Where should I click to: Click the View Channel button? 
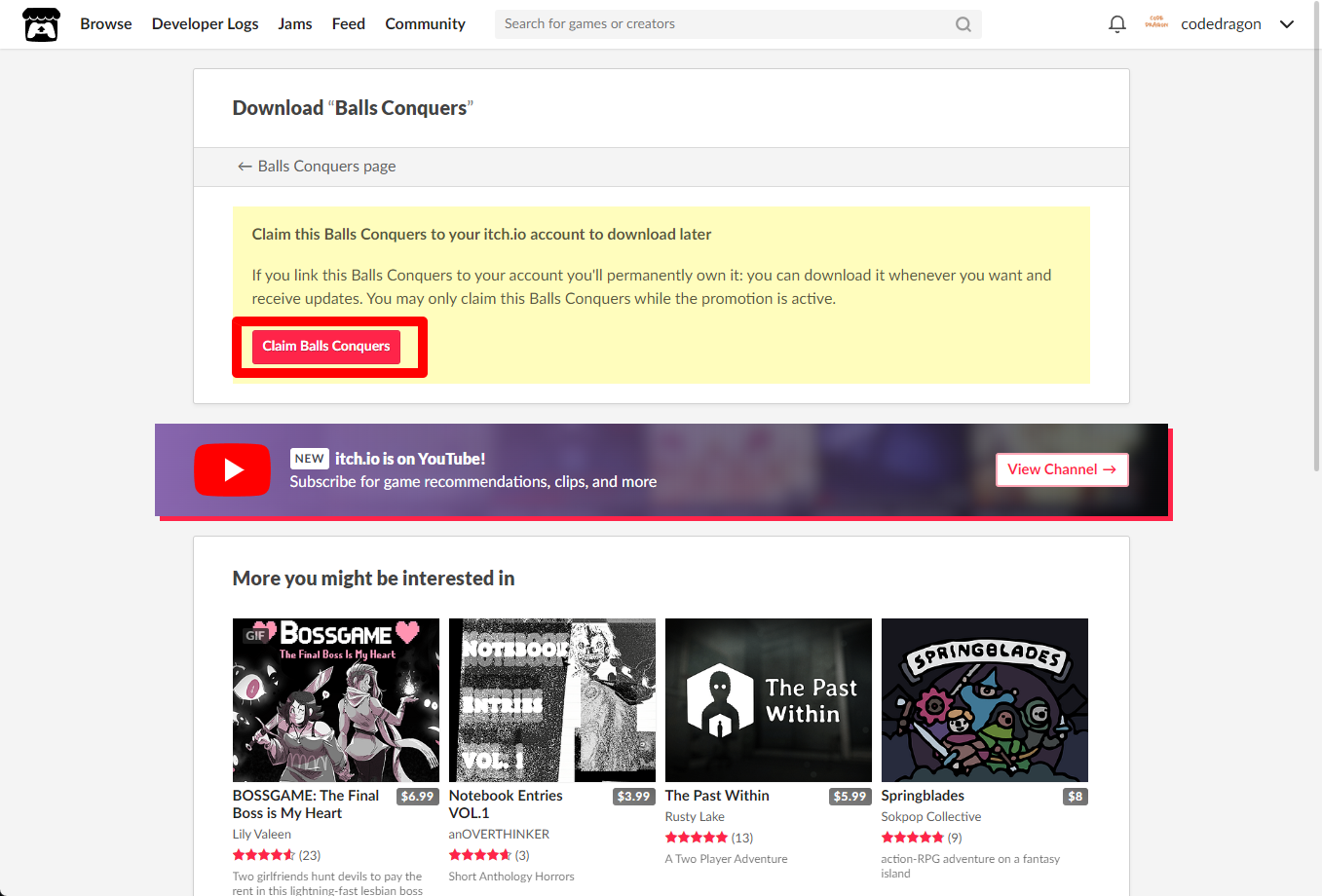coord(1062,469)
